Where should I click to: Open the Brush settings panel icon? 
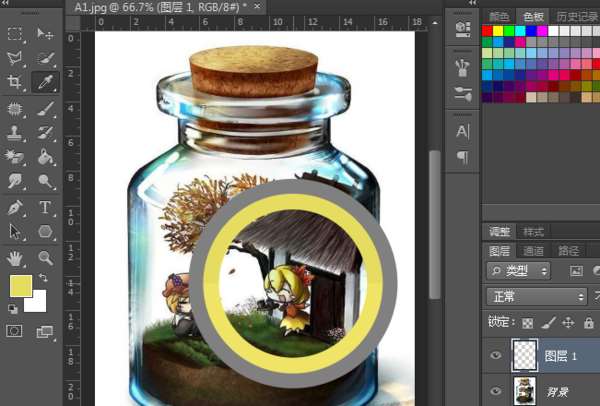coord(463,94)
